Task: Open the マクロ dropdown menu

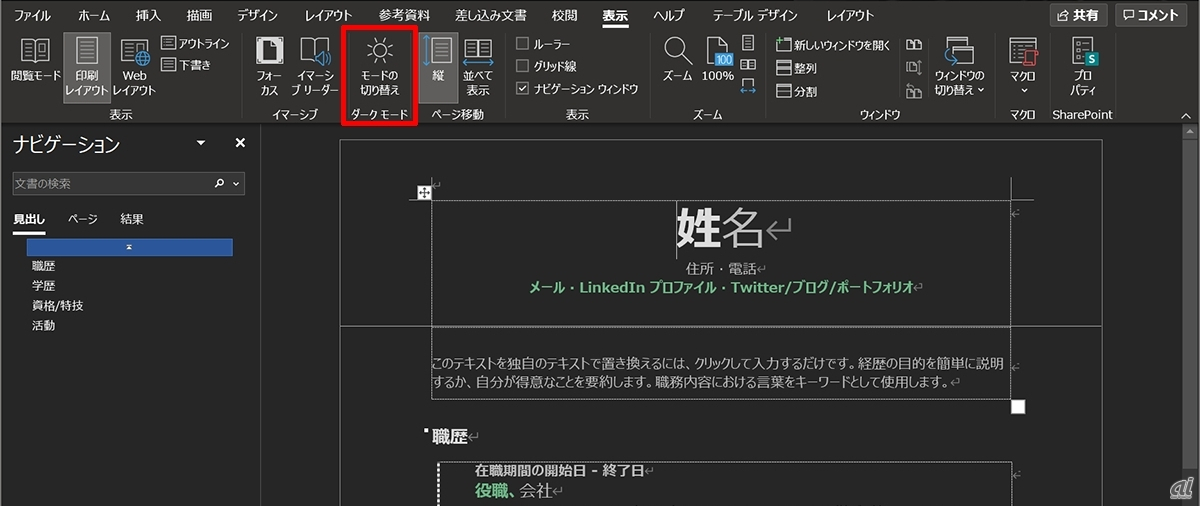Action: click(1022, 66)
